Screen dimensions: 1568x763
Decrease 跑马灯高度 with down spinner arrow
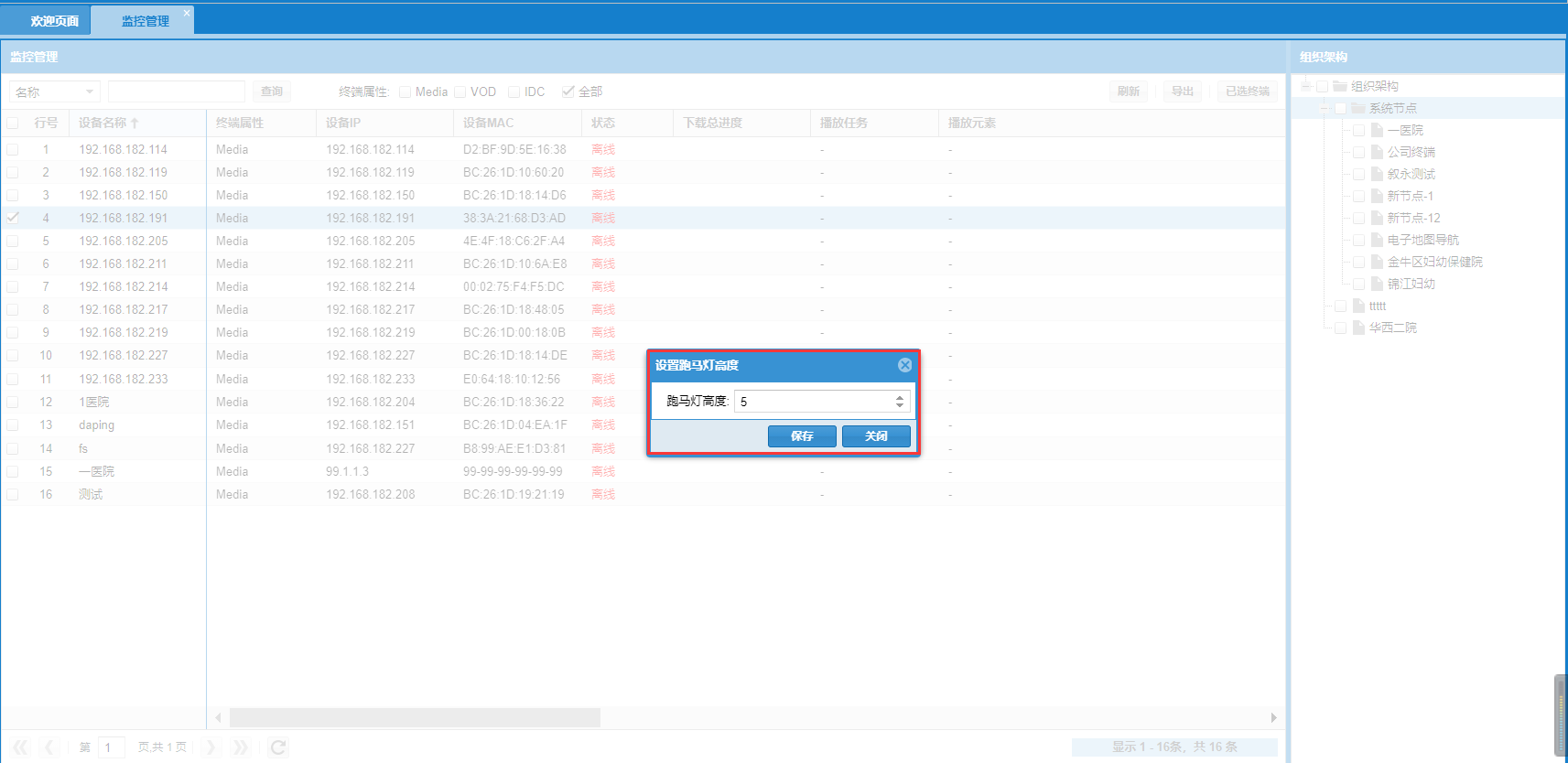coord(900,405)
